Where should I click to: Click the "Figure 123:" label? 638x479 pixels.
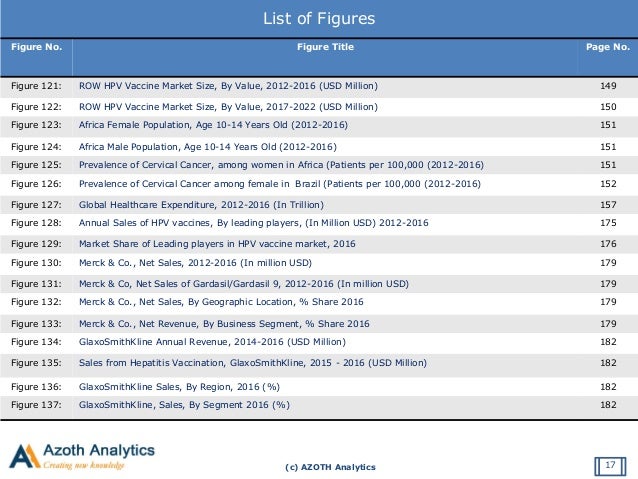pyautogui.click(x=36, y=125)
